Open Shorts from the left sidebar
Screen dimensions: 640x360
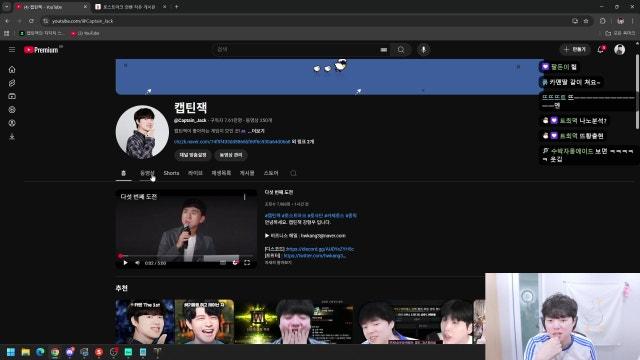[x=12, y=83]
